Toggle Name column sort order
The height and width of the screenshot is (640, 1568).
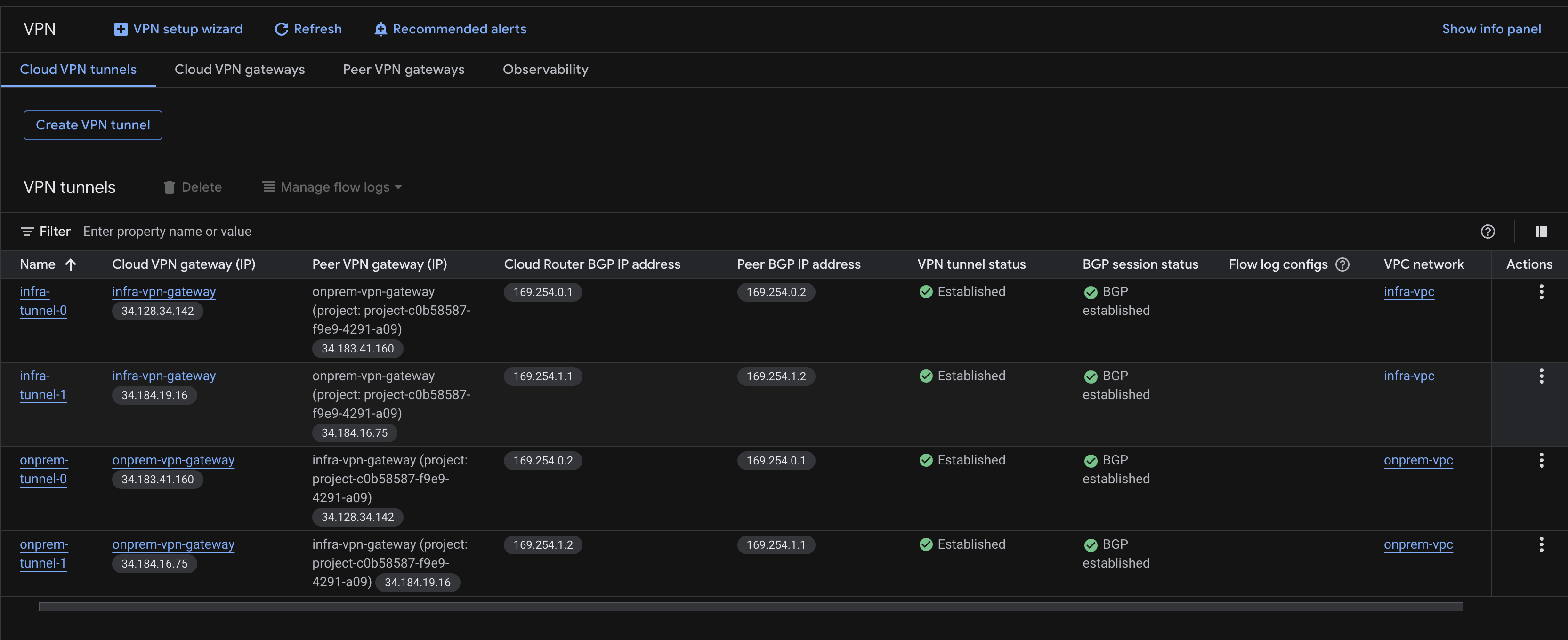71,264
